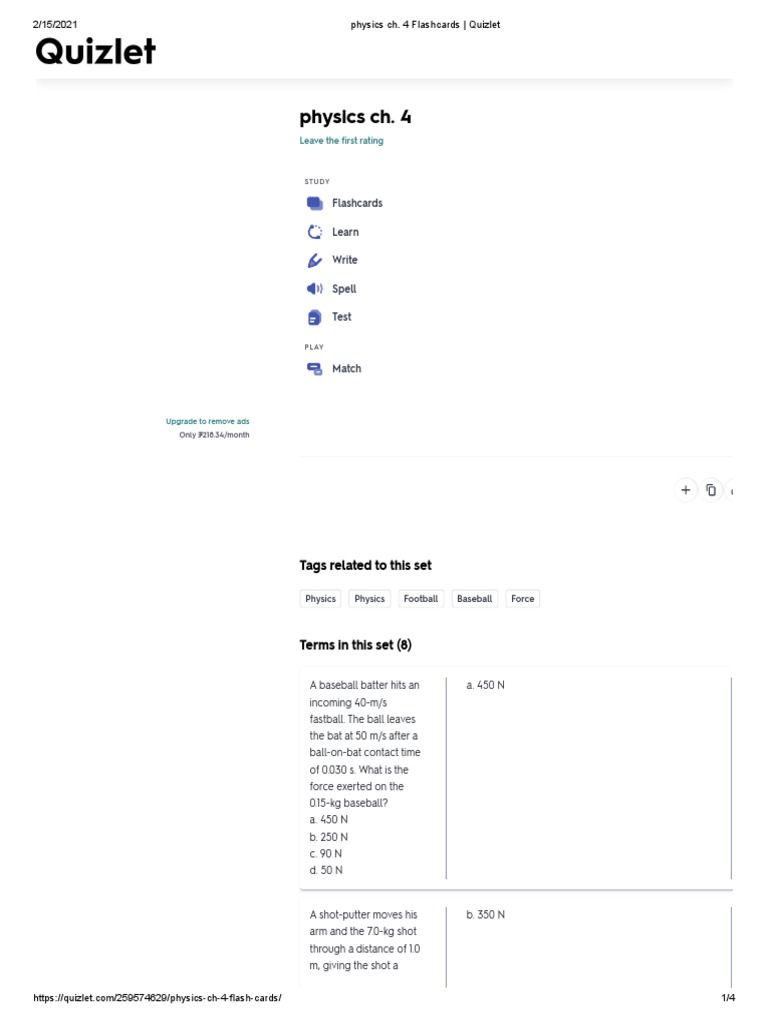Play the Match game icon
This screenshot has width=768, height=1024.
(x=315, y=369)
